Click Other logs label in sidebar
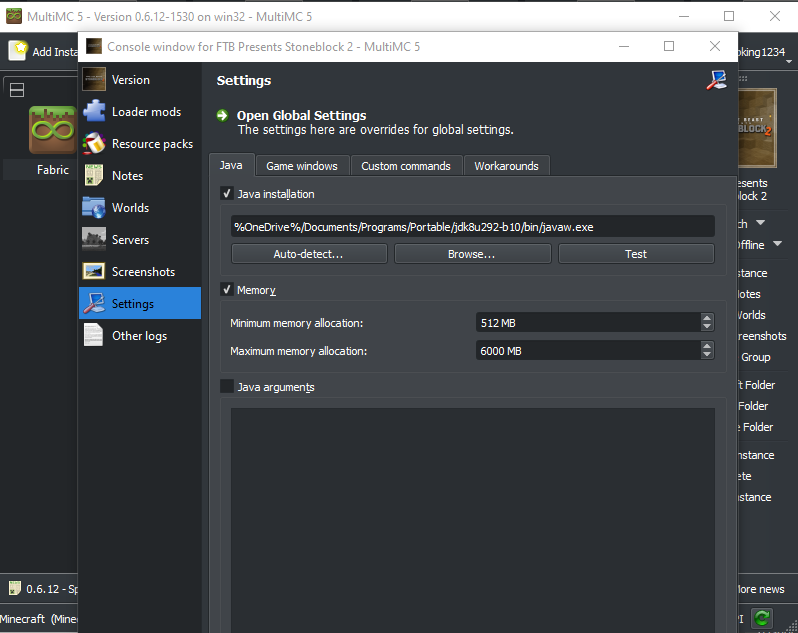 [x=139, y=336]
